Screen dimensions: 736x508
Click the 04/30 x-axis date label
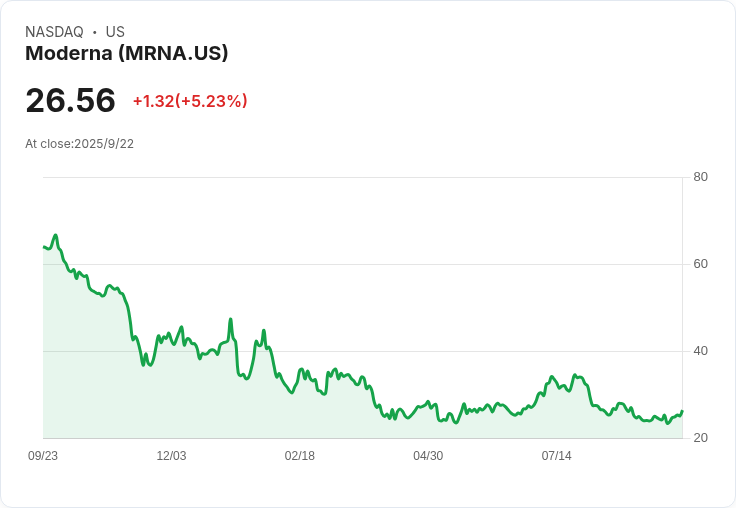tap(428, 456)
